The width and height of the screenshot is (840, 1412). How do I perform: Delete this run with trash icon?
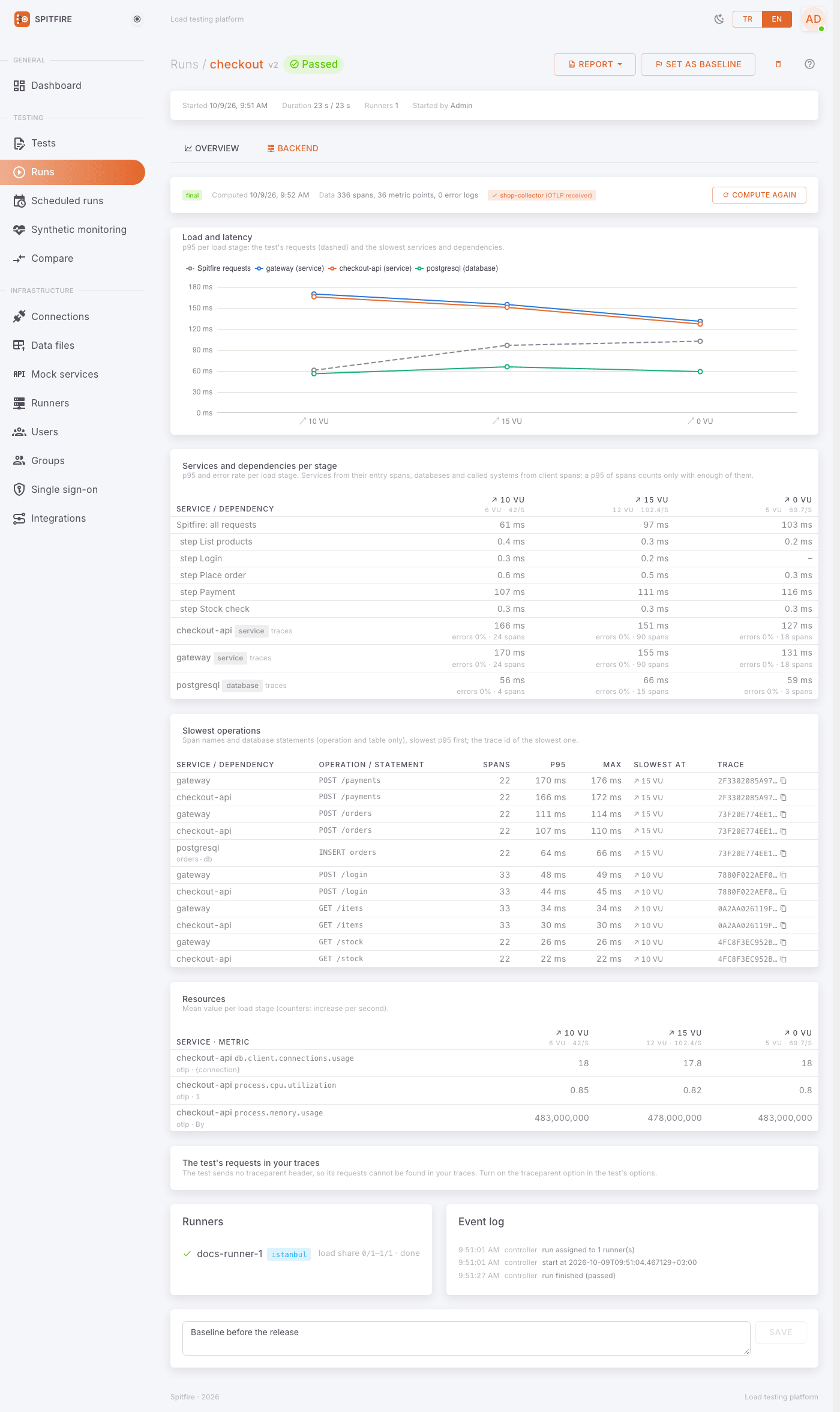click(778, 64)
